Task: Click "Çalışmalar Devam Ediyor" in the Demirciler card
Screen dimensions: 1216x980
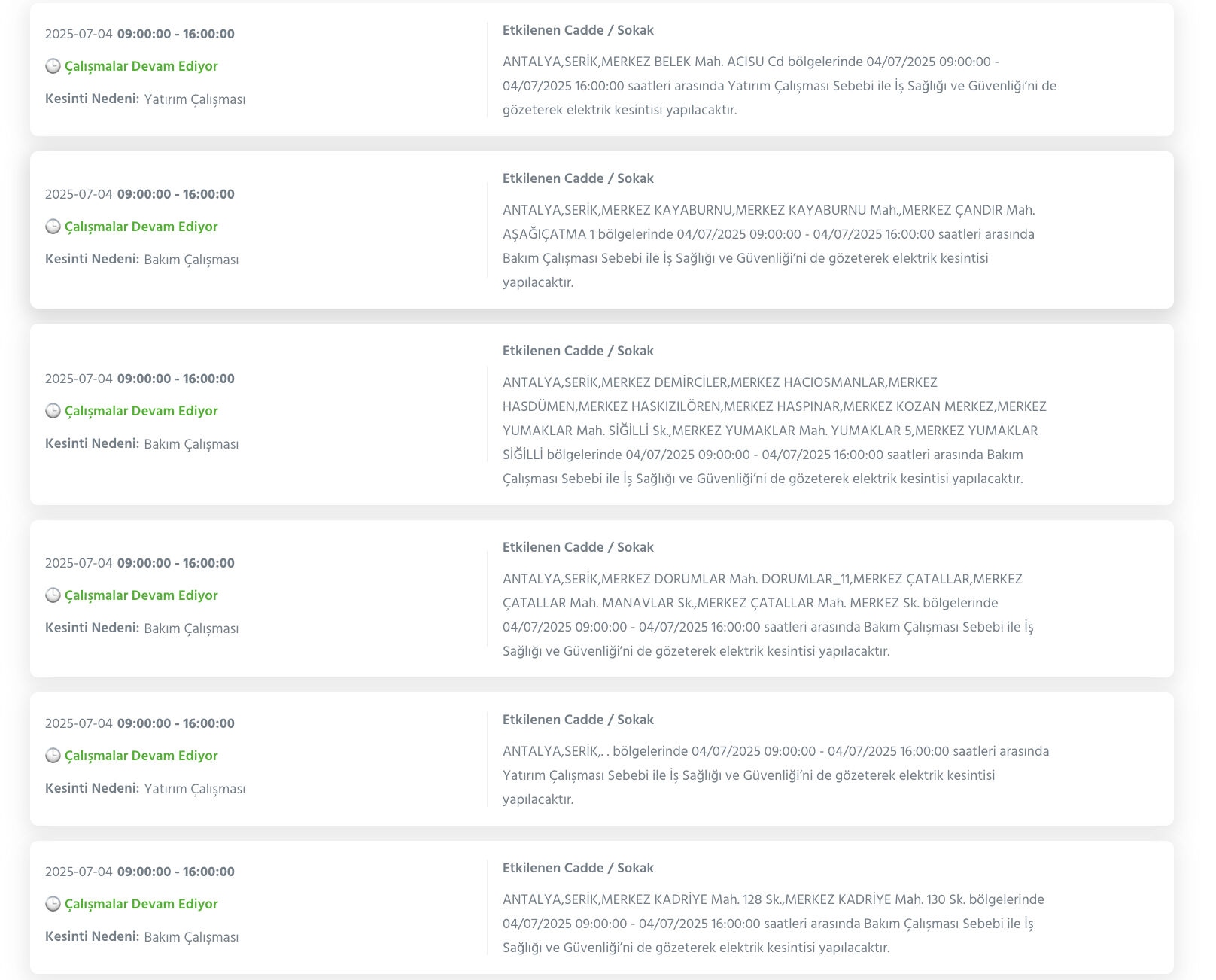Action: pyautogui.click(x=141, y=411)
